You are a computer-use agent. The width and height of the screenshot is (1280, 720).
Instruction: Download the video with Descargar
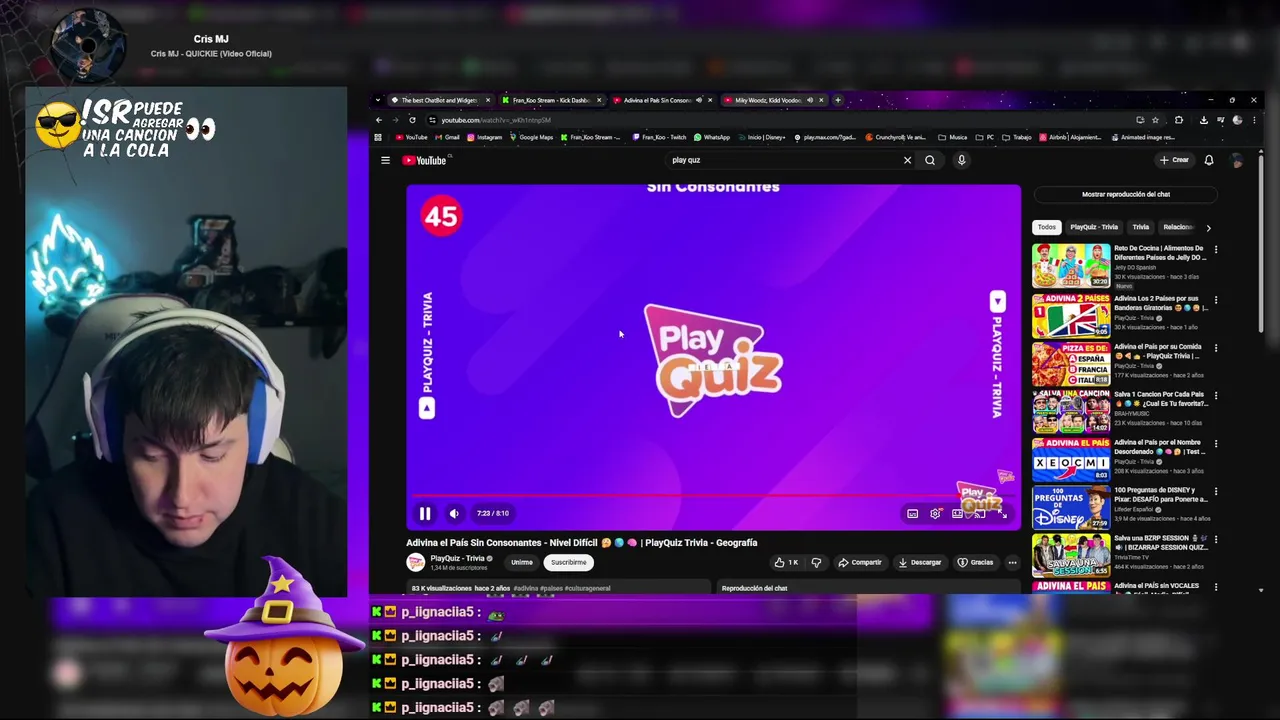tap(919, 562)
